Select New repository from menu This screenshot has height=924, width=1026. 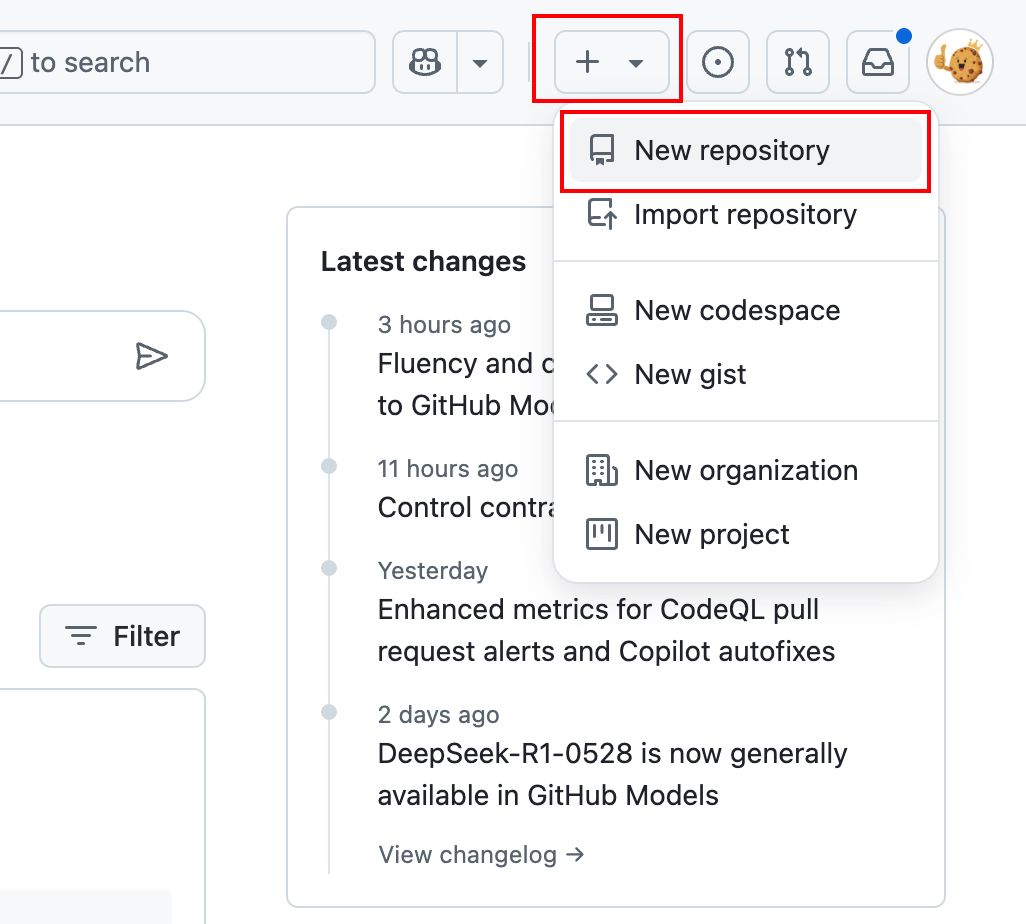[x=731, y=151]
